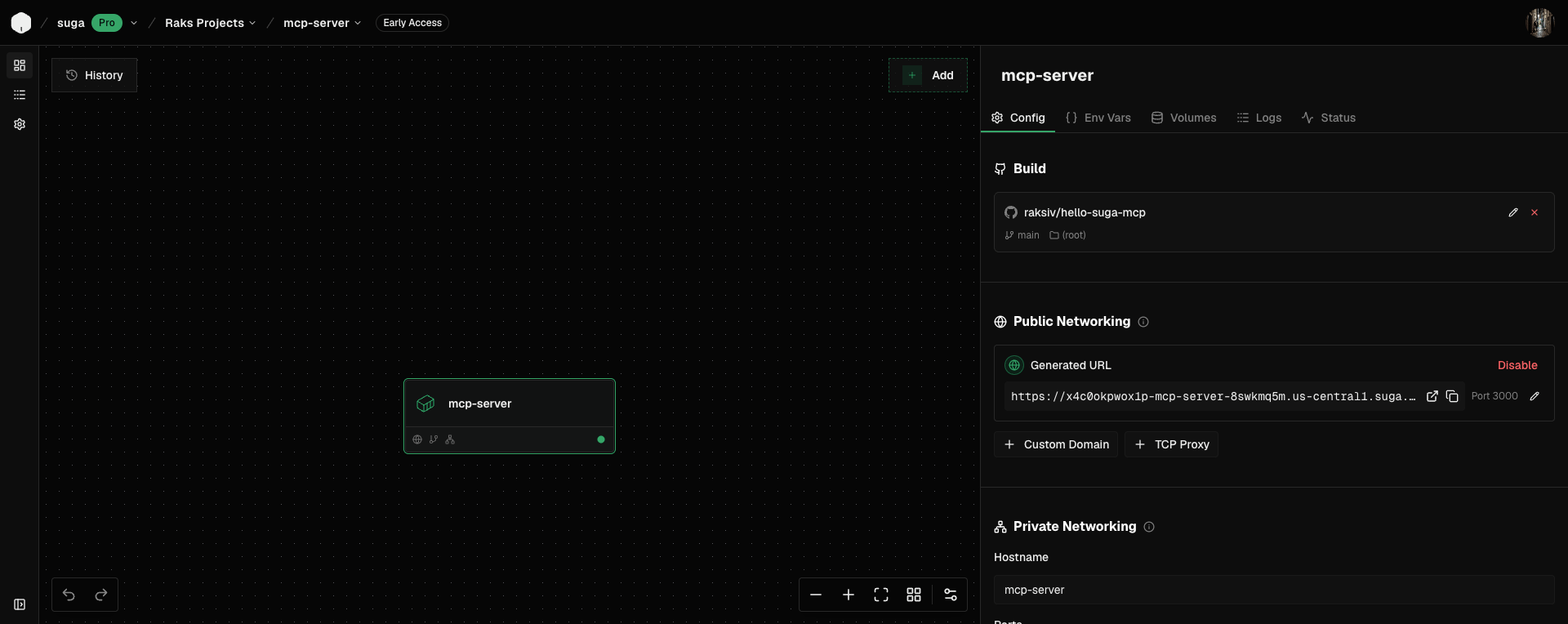Switch to the Env Vars tab
The image size is (1568, 624).
click(1098, 118)
